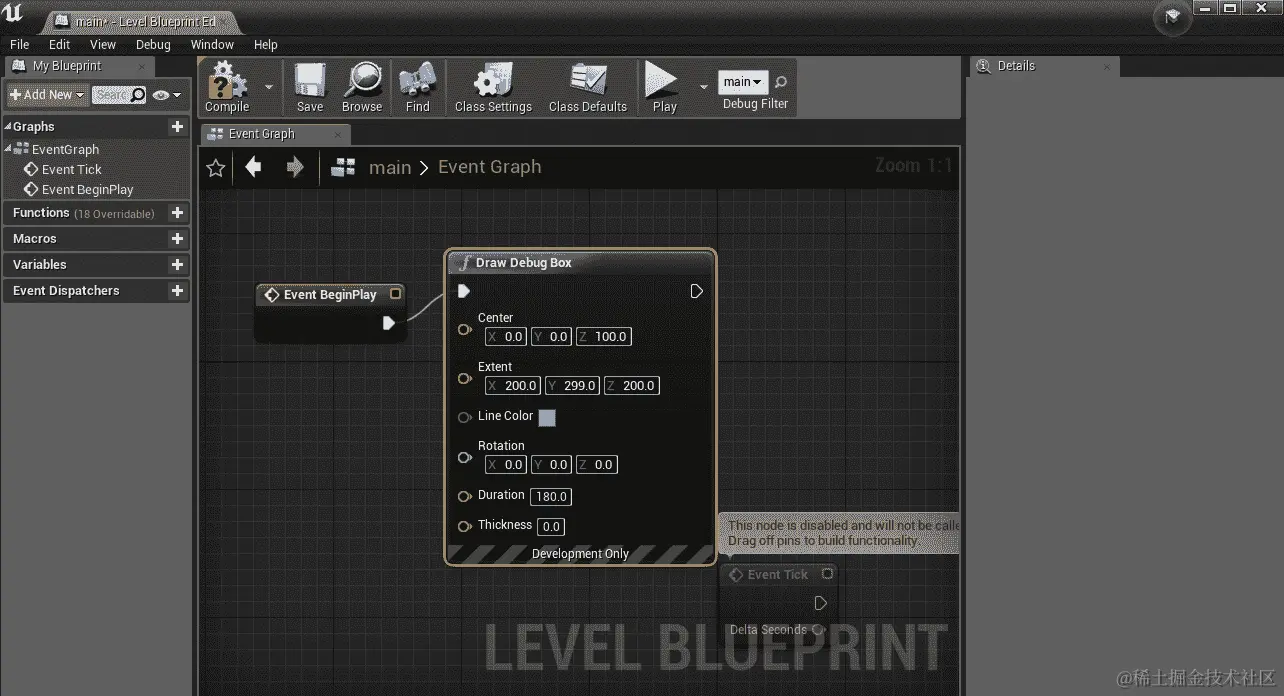
Task: Open the Help menu
Action: coord(265,44)
